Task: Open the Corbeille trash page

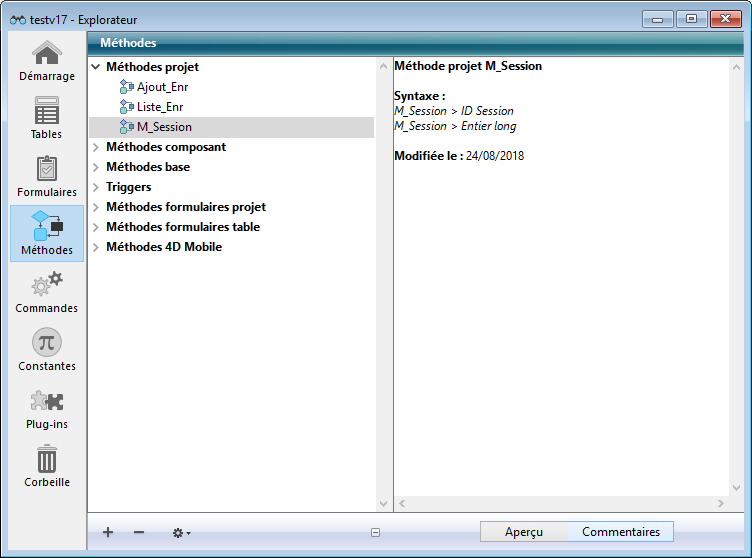Action: tap(47, 466)
